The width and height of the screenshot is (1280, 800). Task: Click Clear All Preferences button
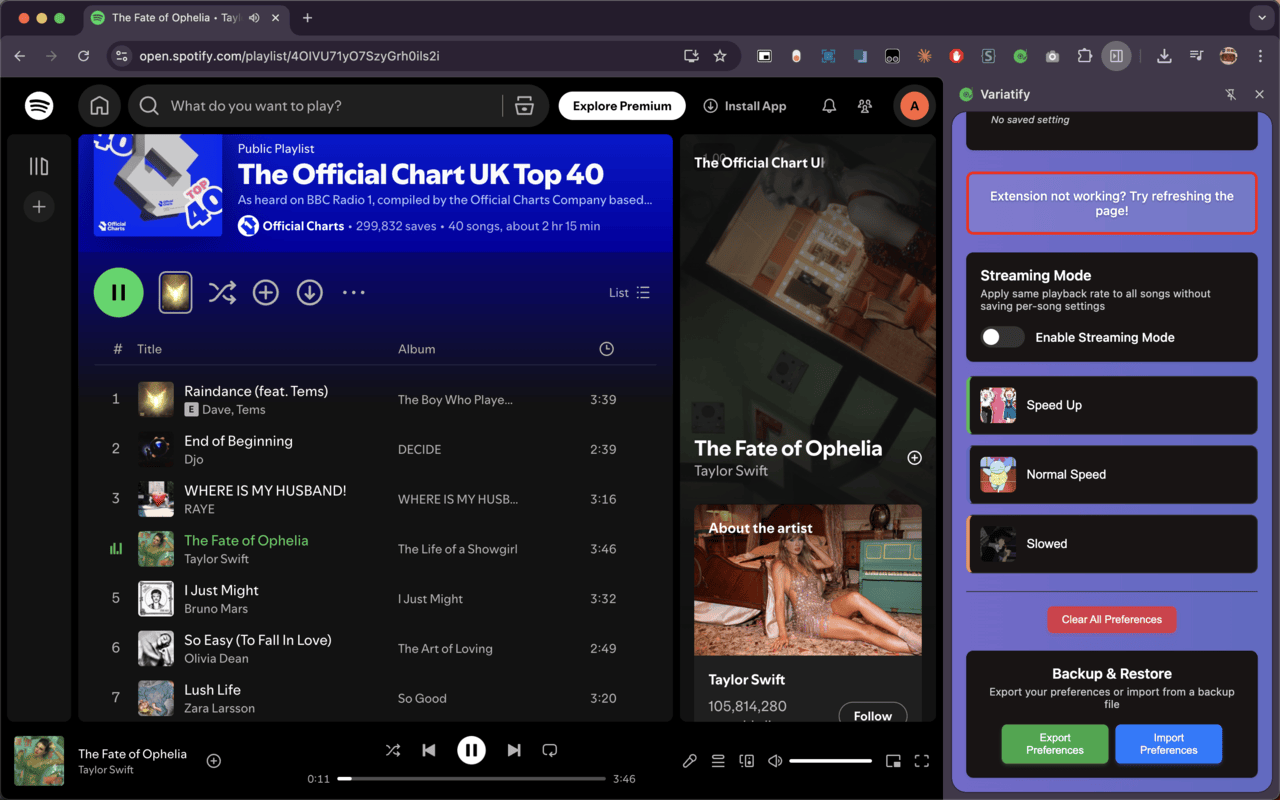[1112, 619]
